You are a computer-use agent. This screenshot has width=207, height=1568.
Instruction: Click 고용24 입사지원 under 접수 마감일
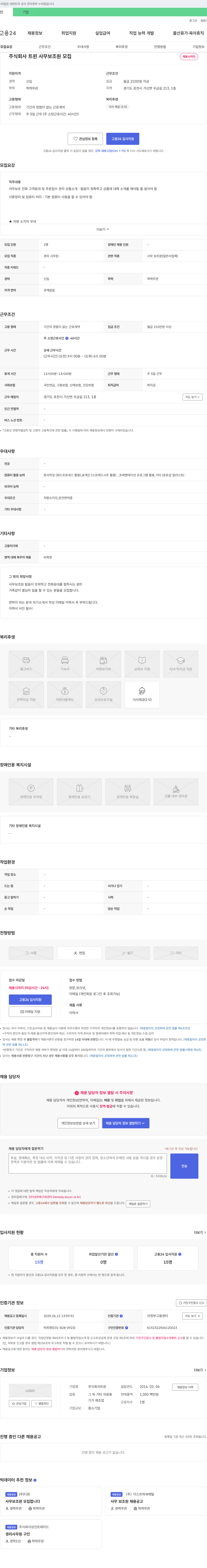(30, 999)
